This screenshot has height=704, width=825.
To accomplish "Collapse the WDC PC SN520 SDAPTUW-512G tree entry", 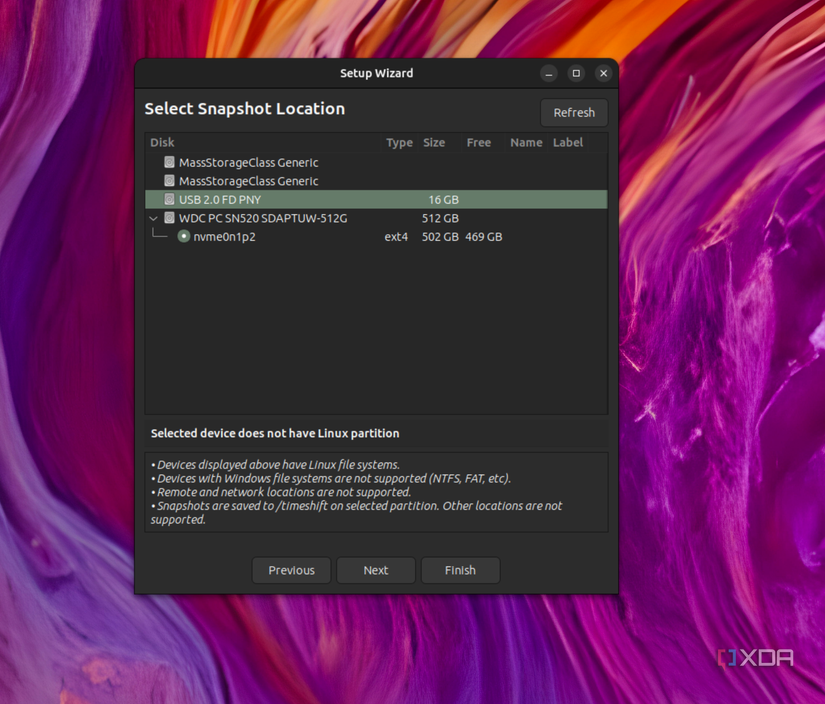I will 153,218.
